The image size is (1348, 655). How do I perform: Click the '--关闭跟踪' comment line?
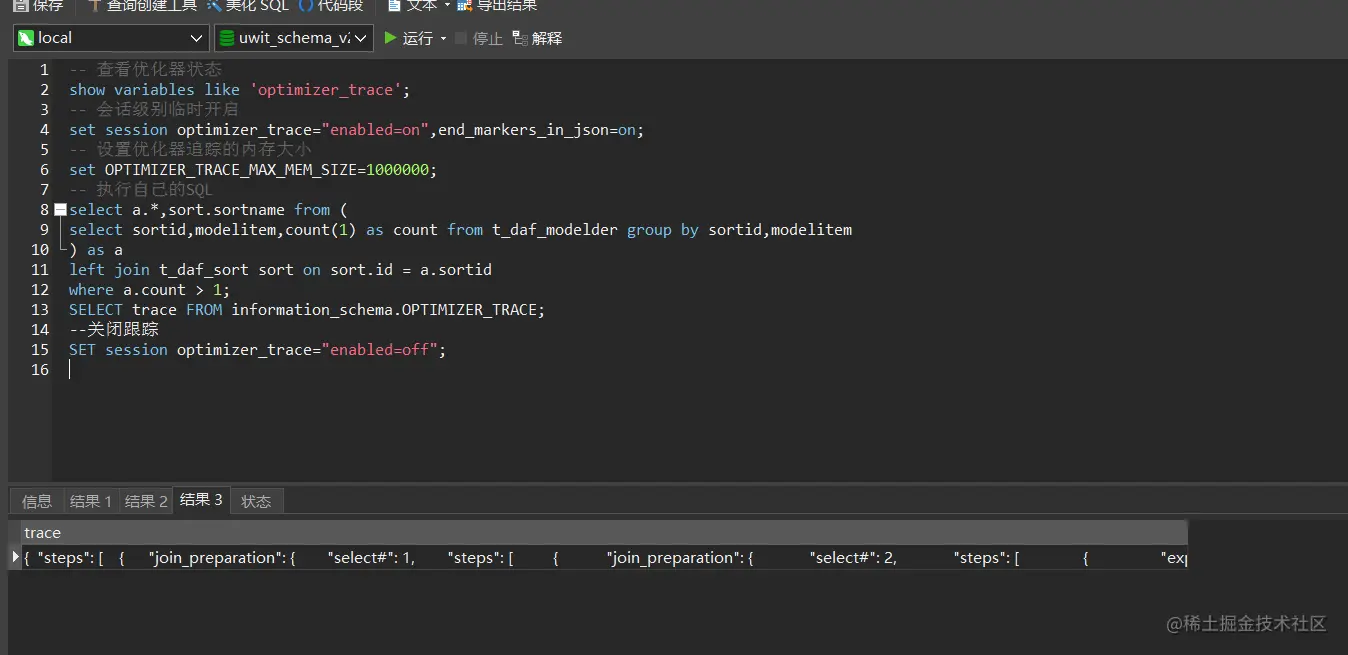click(x=114, y=330)
